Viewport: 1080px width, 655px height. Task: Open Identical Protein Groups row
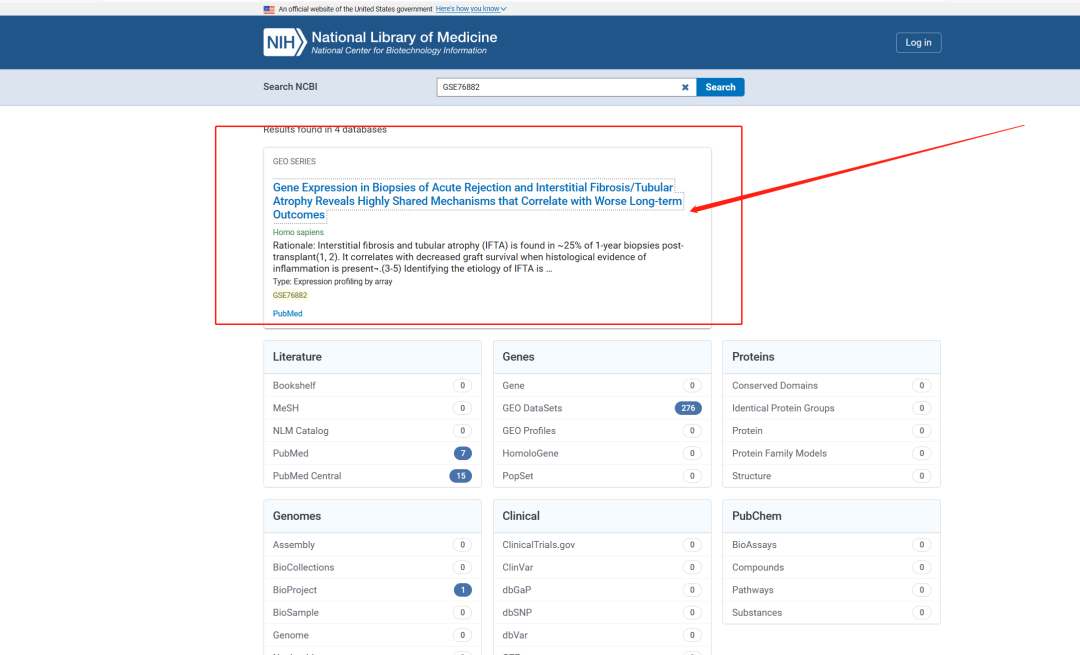point(831,408)
